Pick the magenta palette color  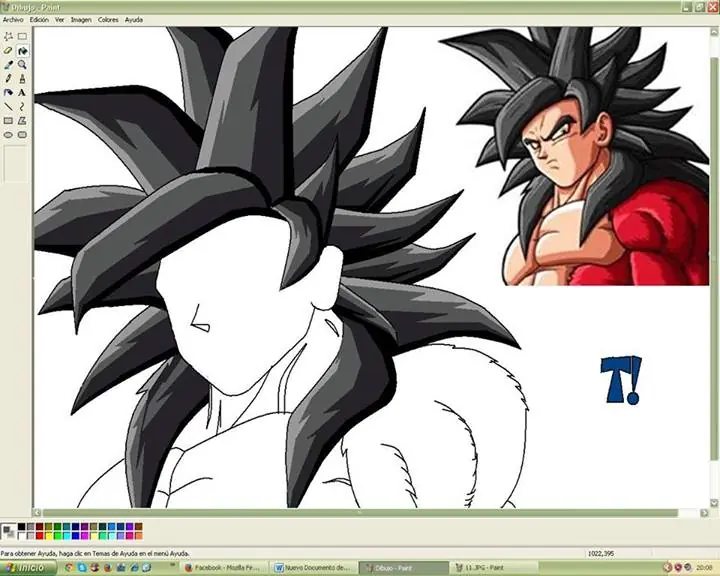[x=84, y=536]
